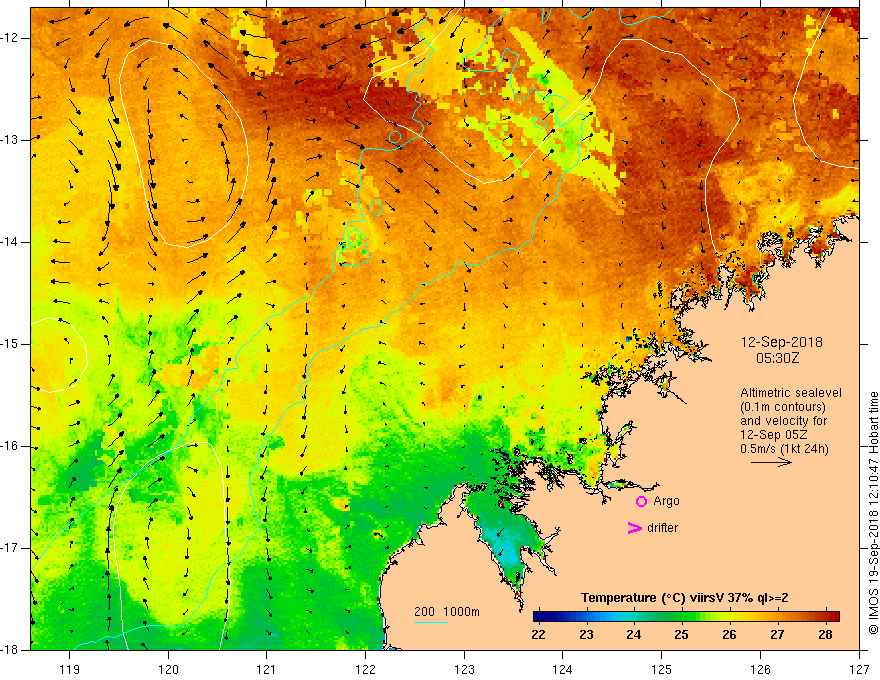Screen dimensions: 880x680
Task: Click latitude axis label '-12'
Action: [10, 38]
